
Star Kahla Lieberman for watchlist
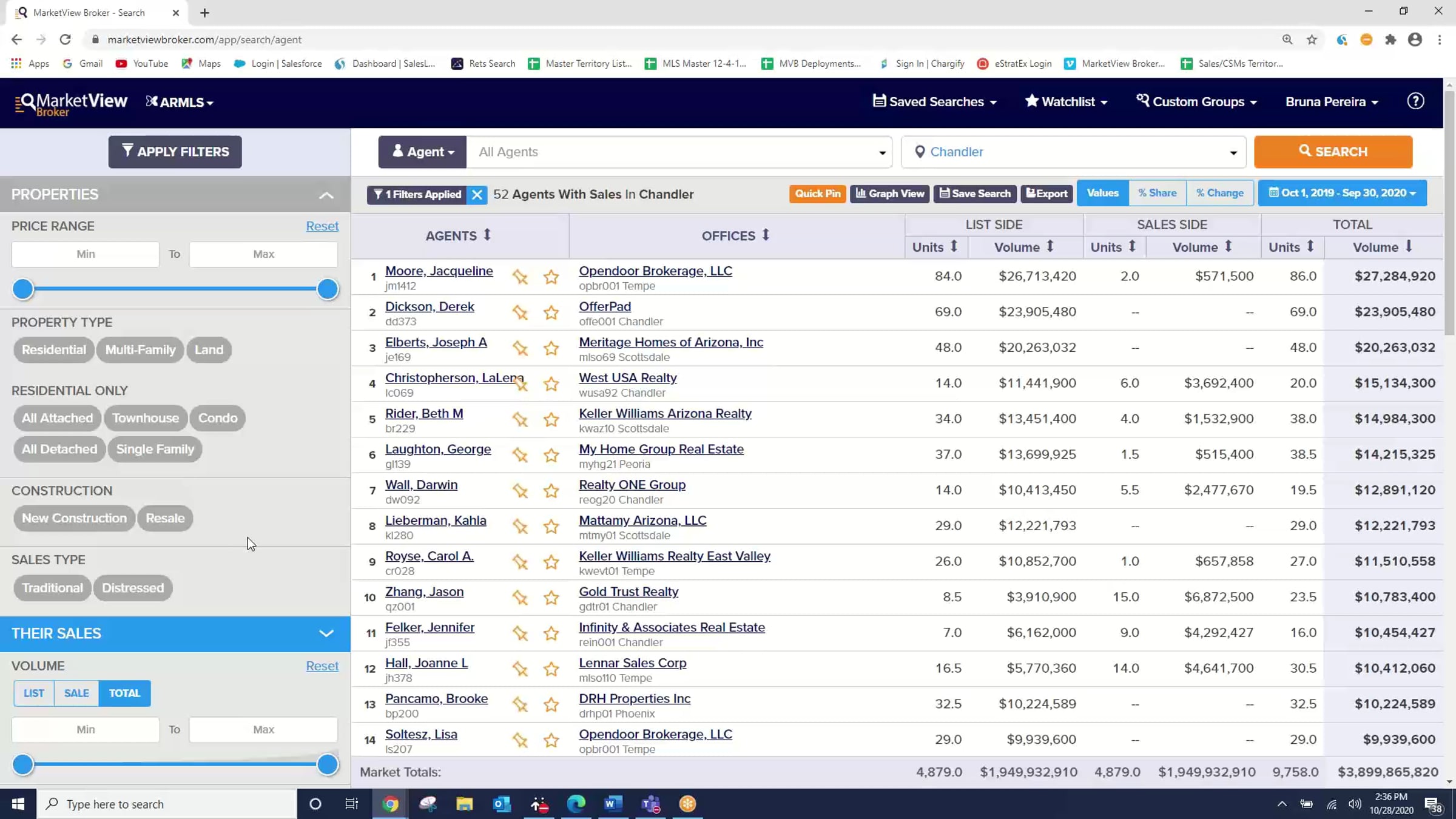[551, 526]
